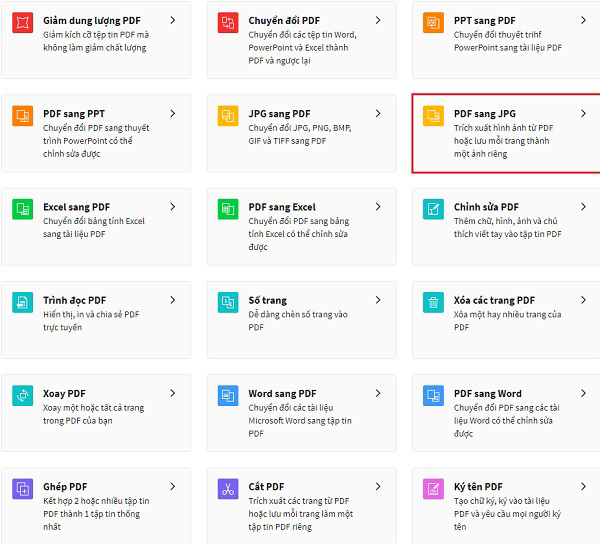Click the yellow PDF sang JPG icon
Image resolution: width=600 pixels, height=544 pixels.
(433, 116)
